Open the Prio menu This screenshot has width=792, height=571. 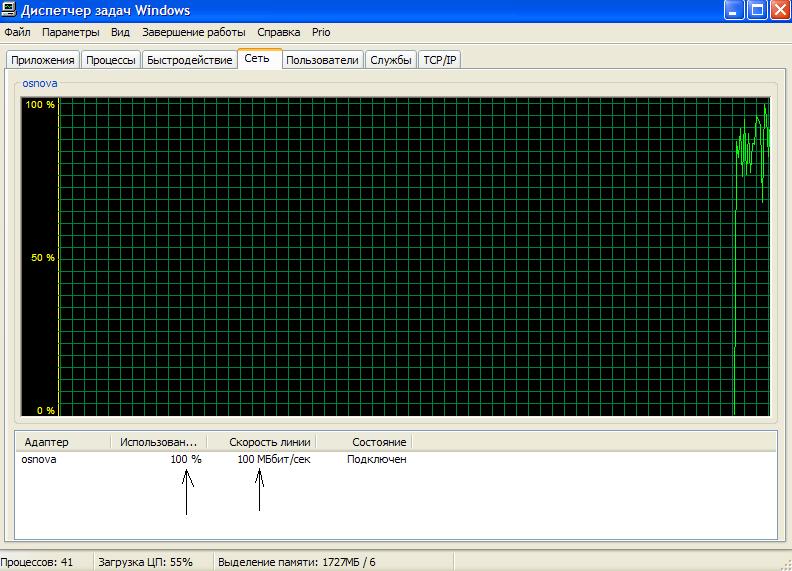[321, 32]
